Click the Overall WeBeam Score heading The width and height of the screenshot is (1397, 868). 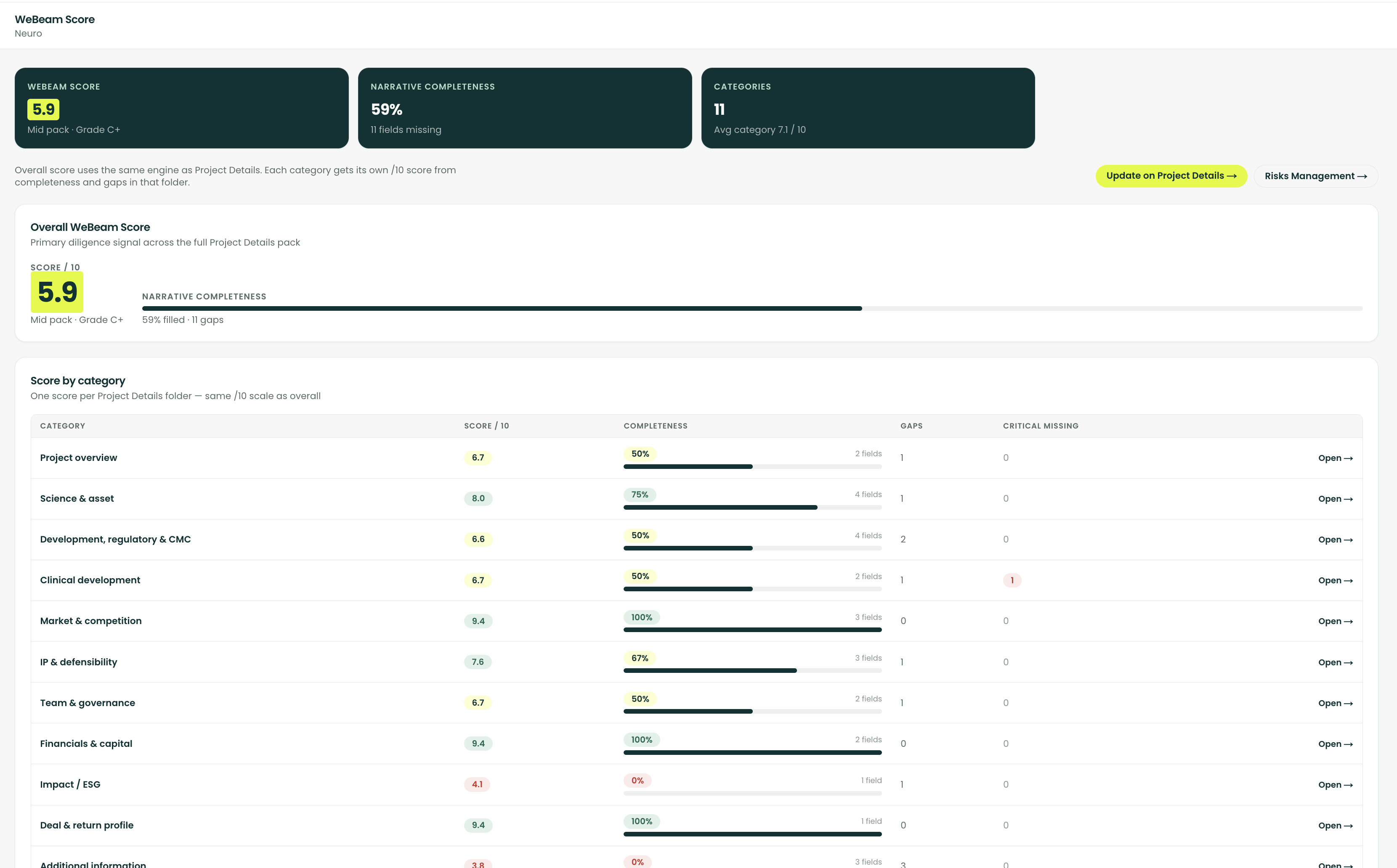pyautogui.click(x=90, y=228)
